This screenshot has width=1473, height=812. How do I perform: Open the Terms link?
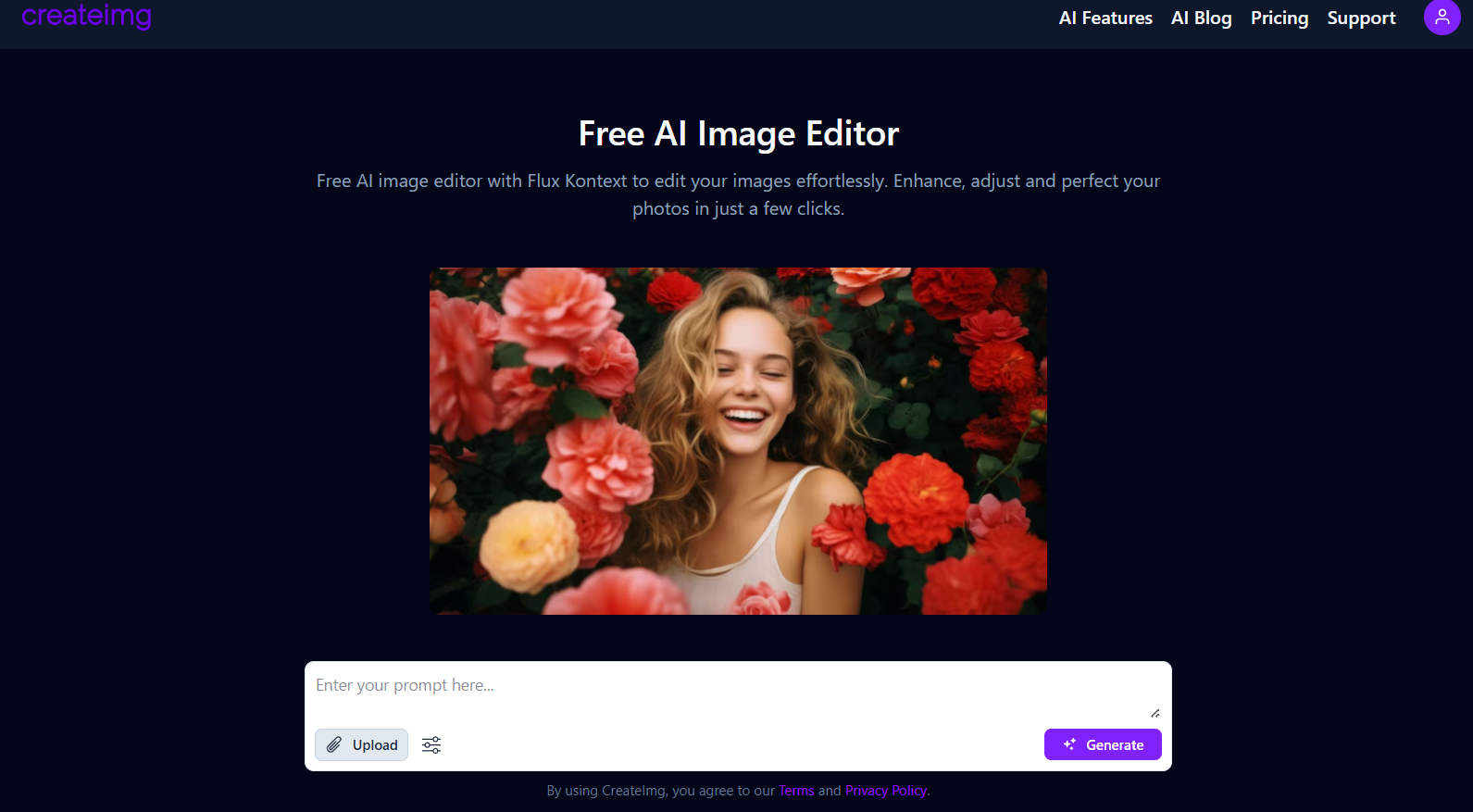coord(795,791)
